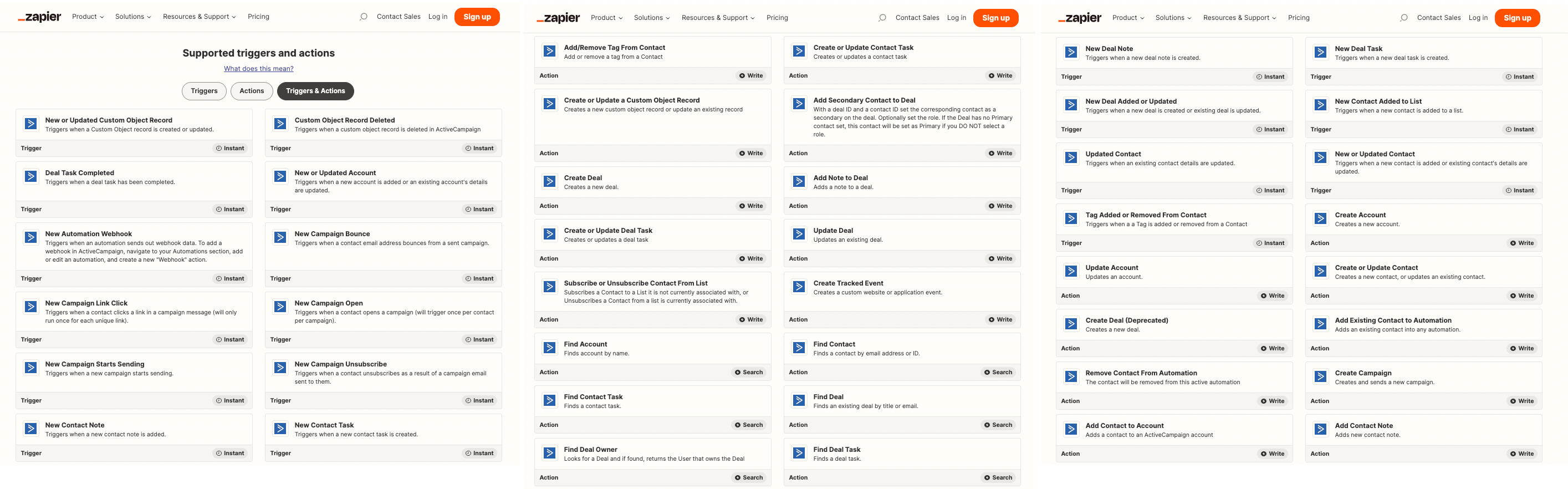Open Pricing in the rightmost page header

(x=1298, y=18)
